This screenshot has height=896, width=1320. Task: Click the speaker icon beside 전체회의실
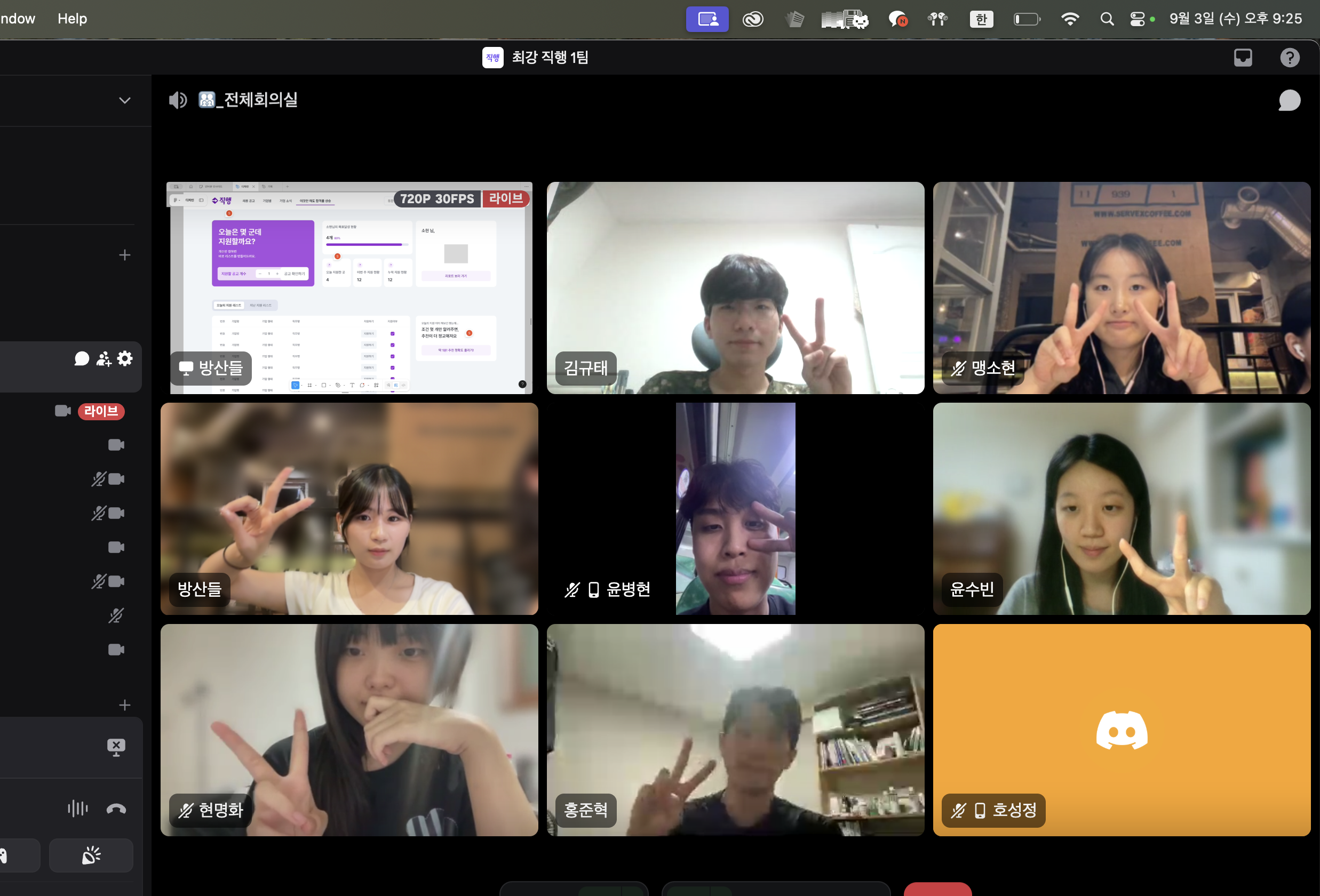(x=178, y=100)
